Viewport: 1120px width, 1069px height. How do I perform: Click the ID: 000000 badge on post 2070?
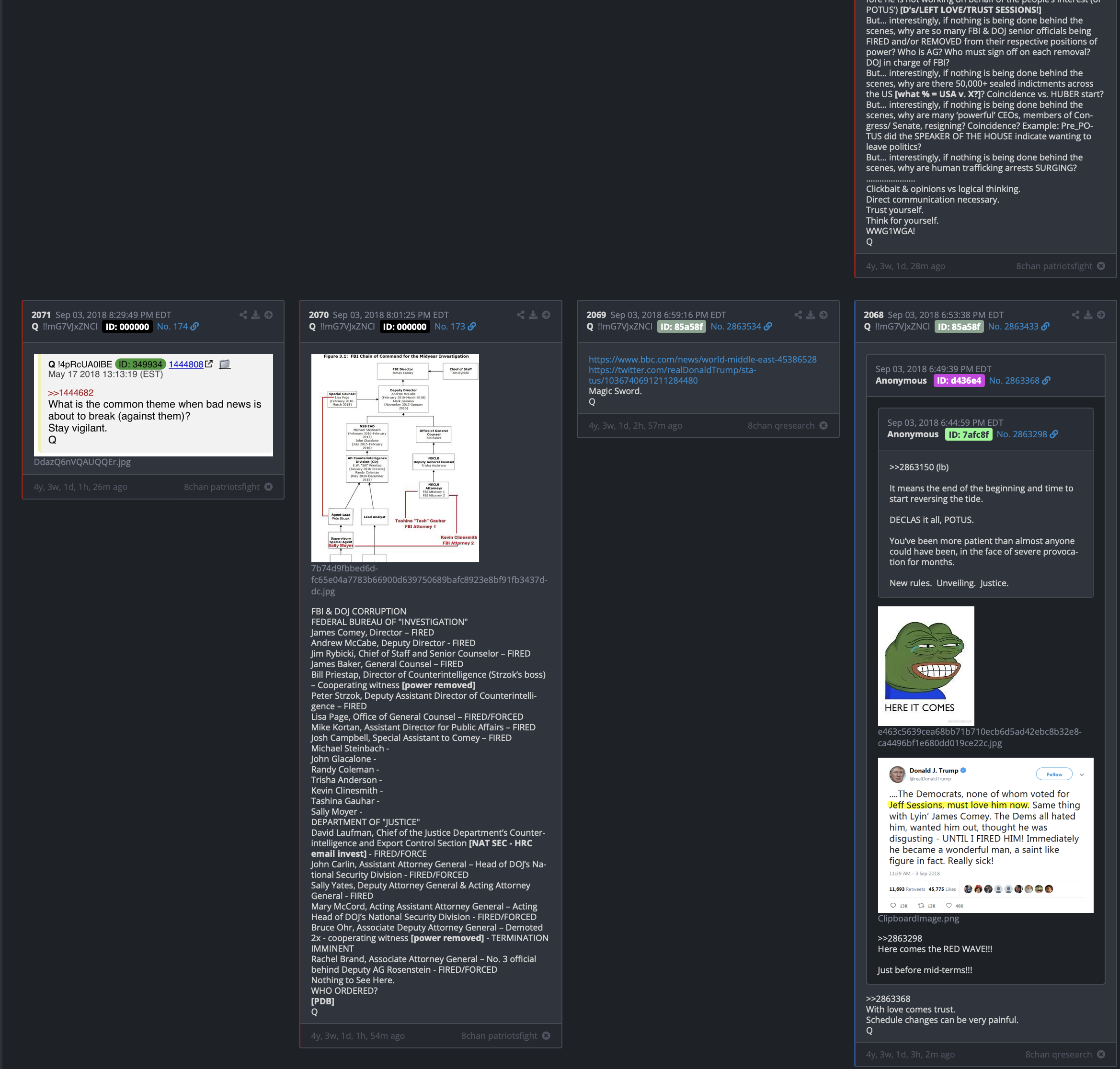(x=405, y=327)
